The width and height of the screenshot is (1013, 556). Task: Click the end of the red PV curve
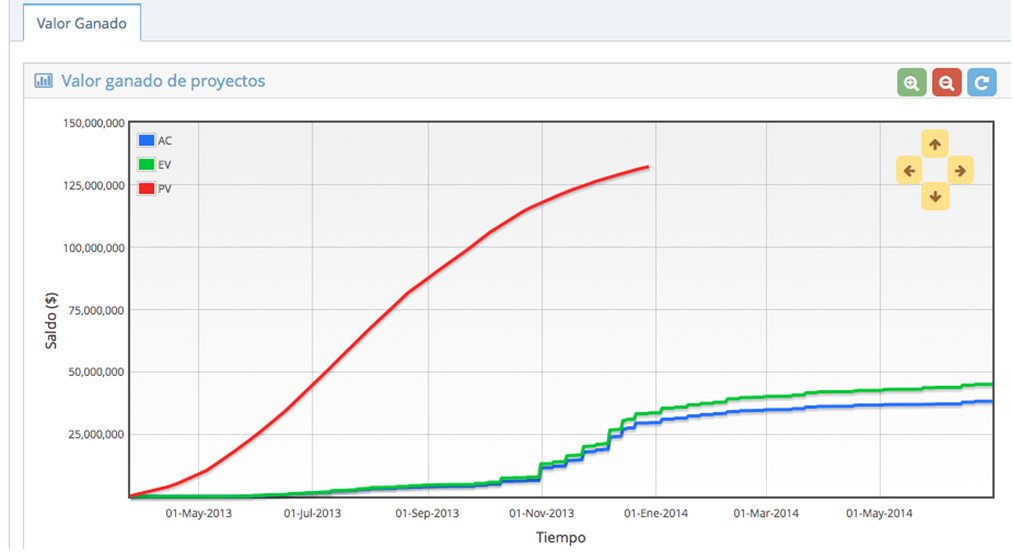pyautogui.click(x=648, y=167)
